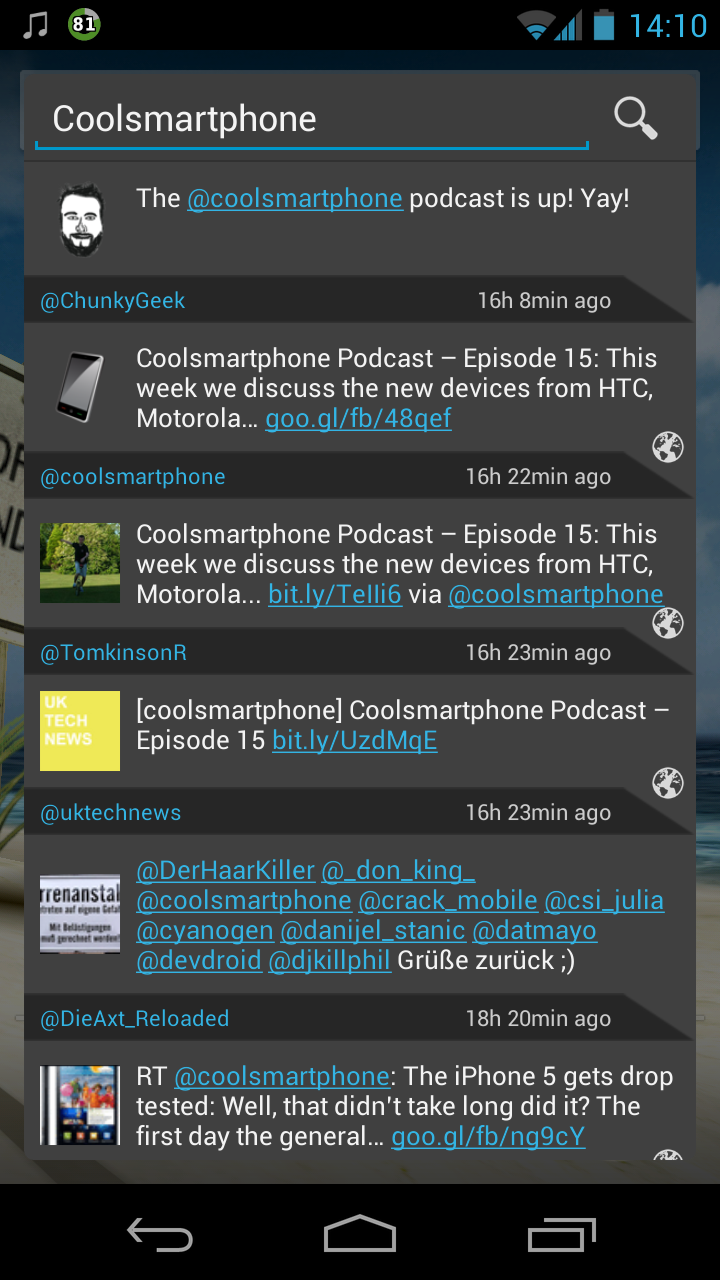Open the @DieAxt_Reloaded username label
The width and height of the screenshot is (720, 1280).
[x=134, y=1019]
